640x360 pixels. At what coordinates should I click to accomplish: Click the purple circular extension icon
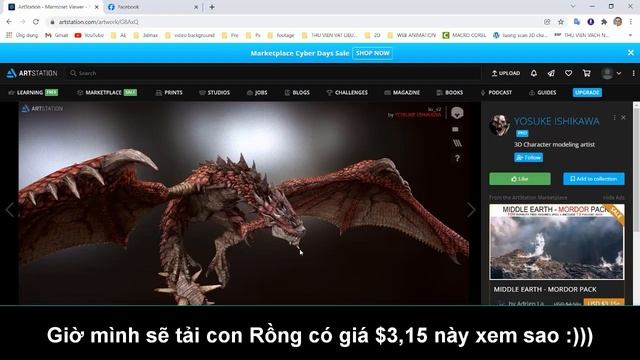point(591,22)
